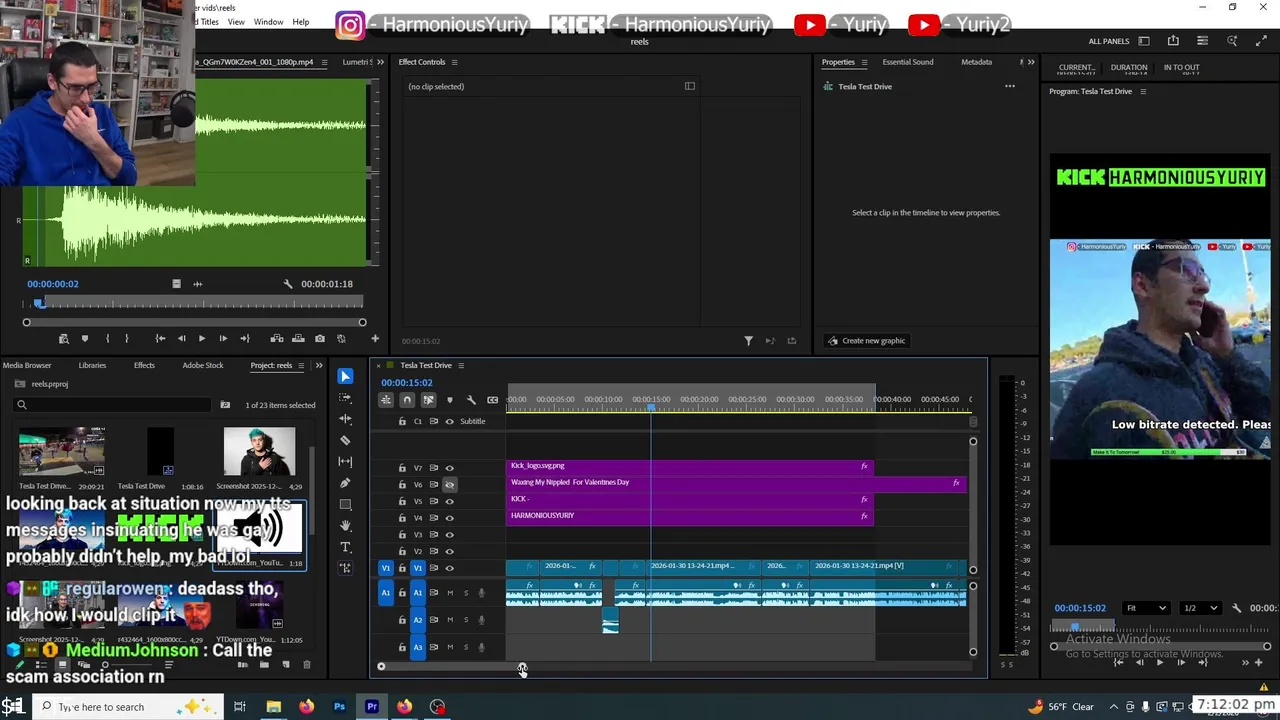Image resolution: width=1280 pixels, height=720 pixels.
Task: Select the Slip tool
Action: pos(345,461)
